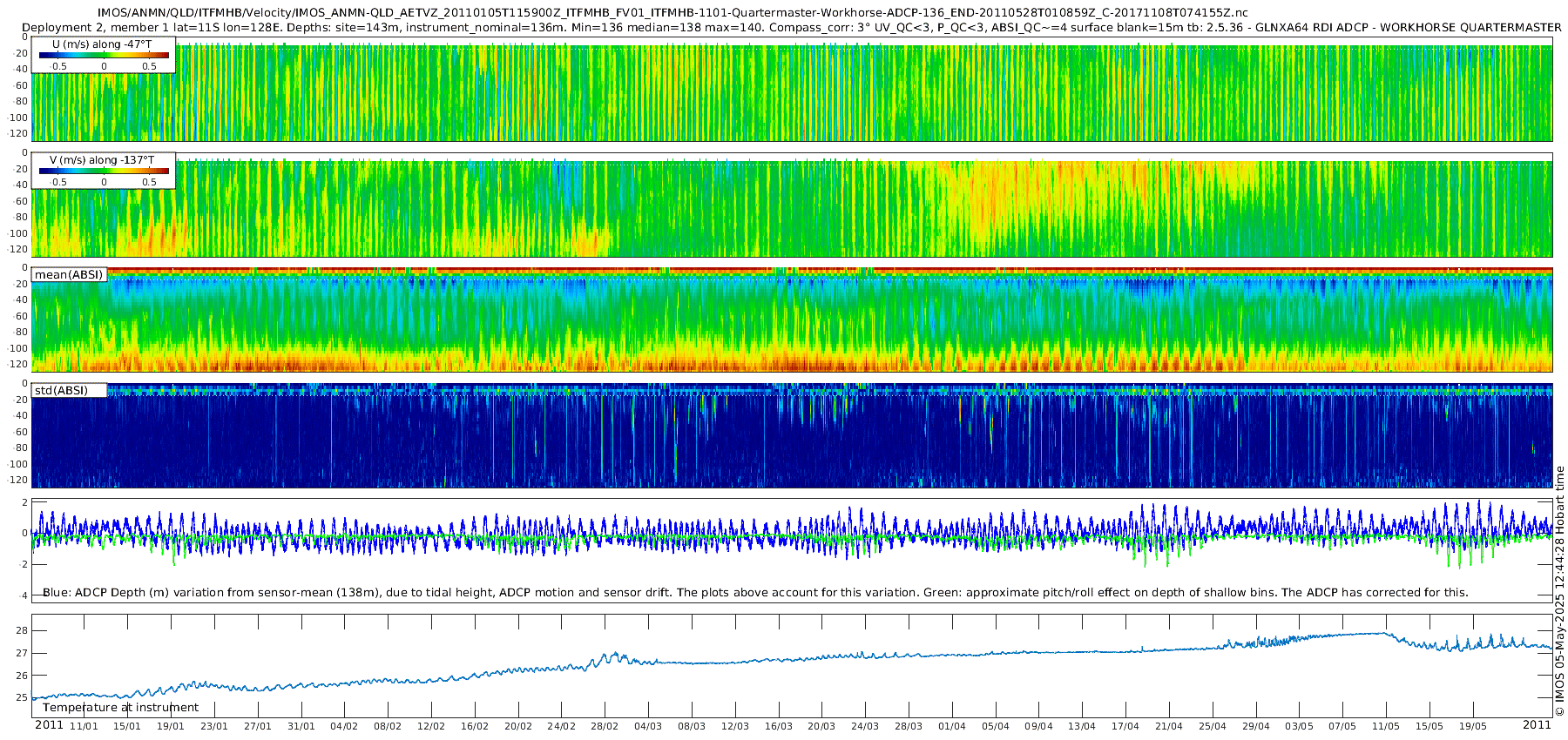Click the "Temperature at instrument" label
The height and width of the screenshot is (740, 1568).
120,708
